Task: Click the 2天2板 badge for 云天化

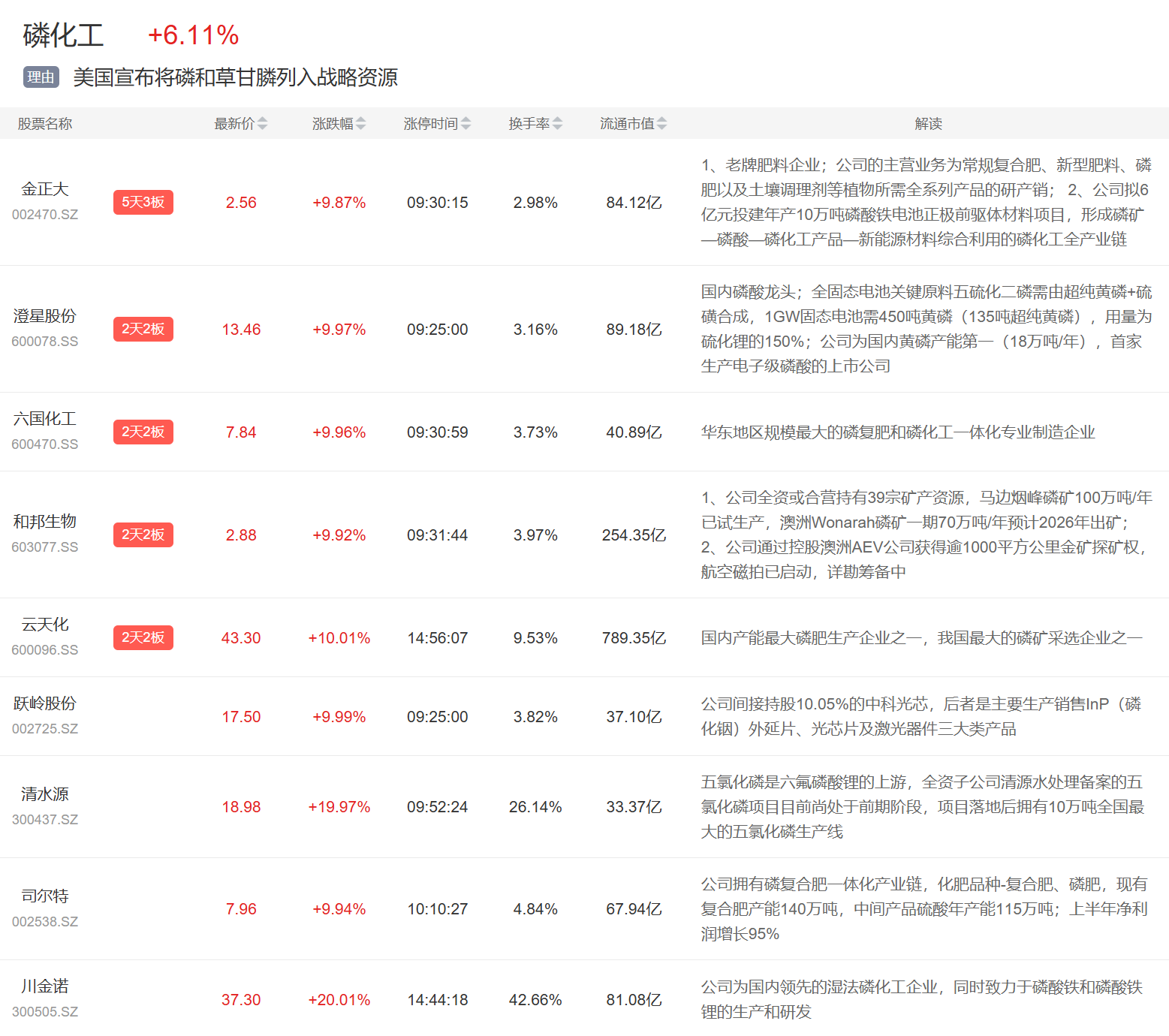Action: [x=143, y=638]
